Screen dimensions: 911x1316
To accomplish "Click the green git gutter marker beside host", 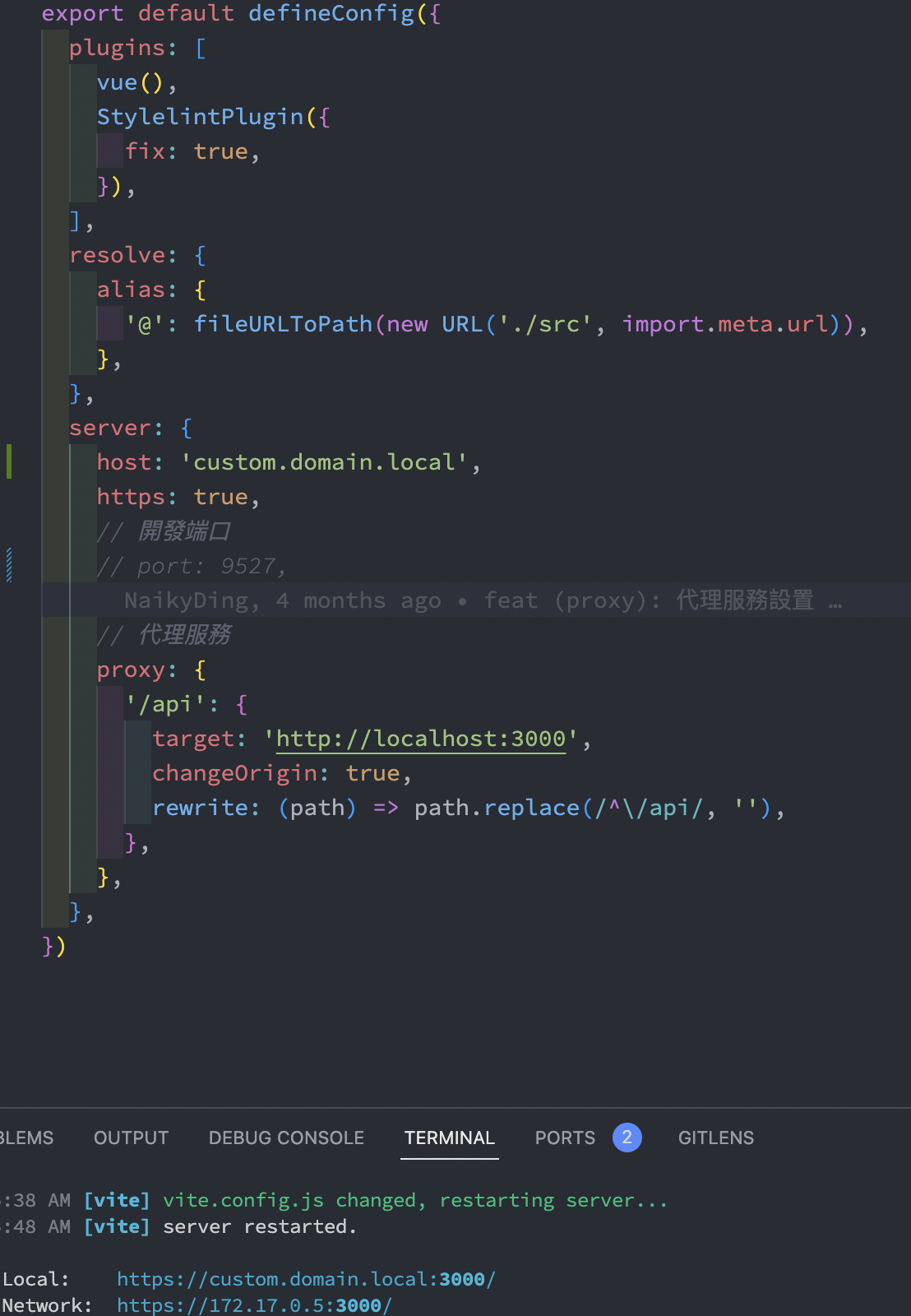I will coord(9,461).
